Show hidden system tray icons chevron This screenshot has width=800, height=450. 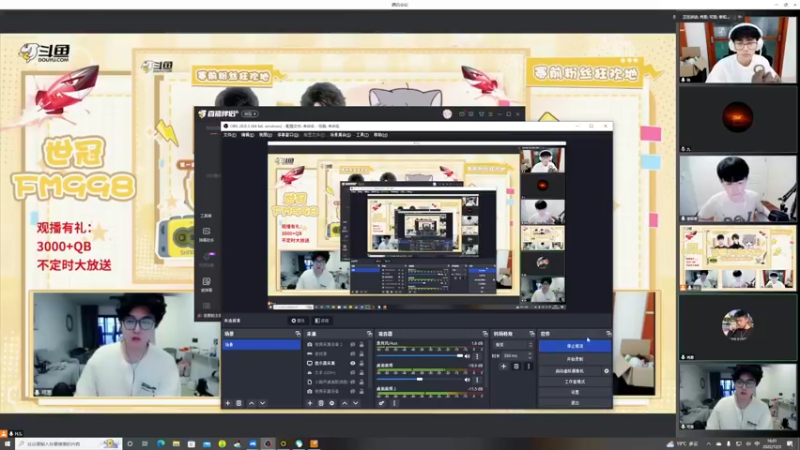(x=708, y=444)
